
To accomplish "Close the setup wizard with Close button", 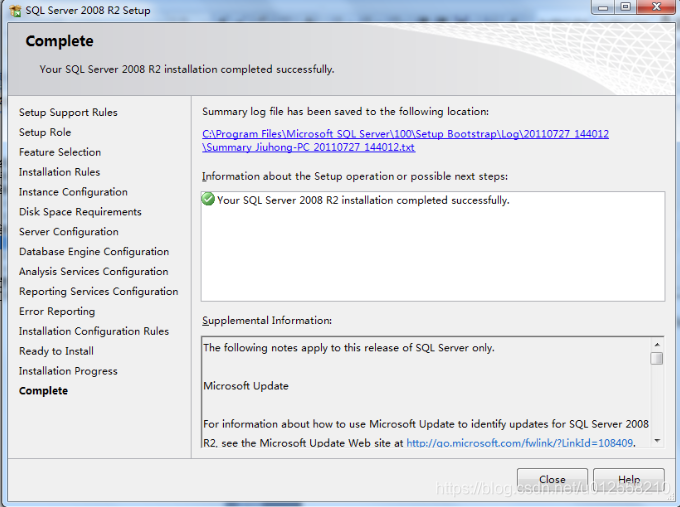I will (552, 479).
